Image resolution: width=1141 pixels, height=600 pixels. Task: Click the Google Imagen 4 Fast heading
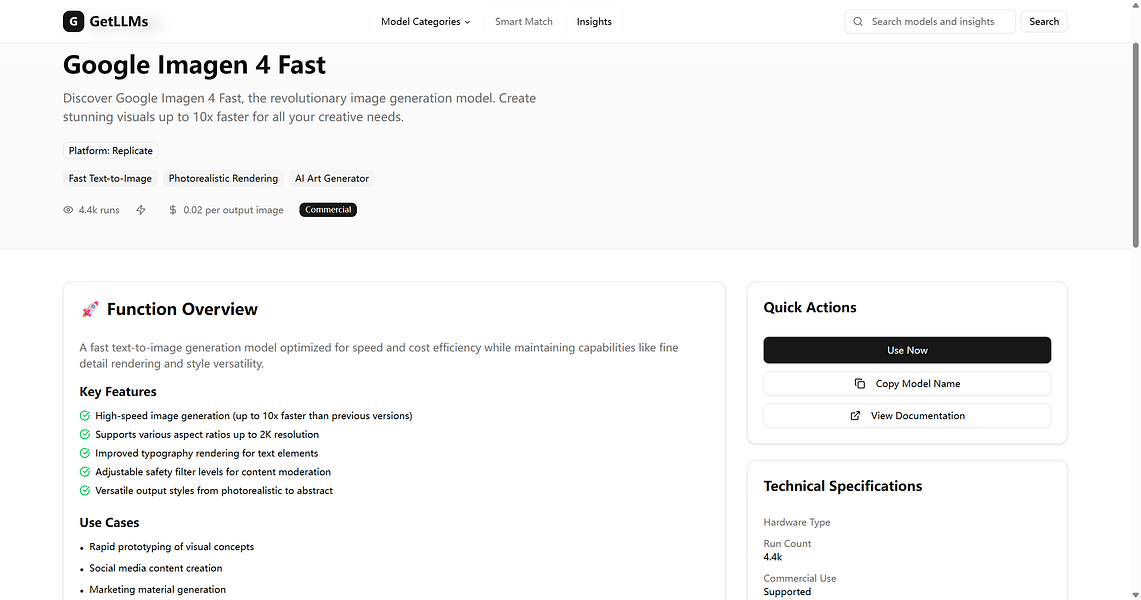coord(194,65)
